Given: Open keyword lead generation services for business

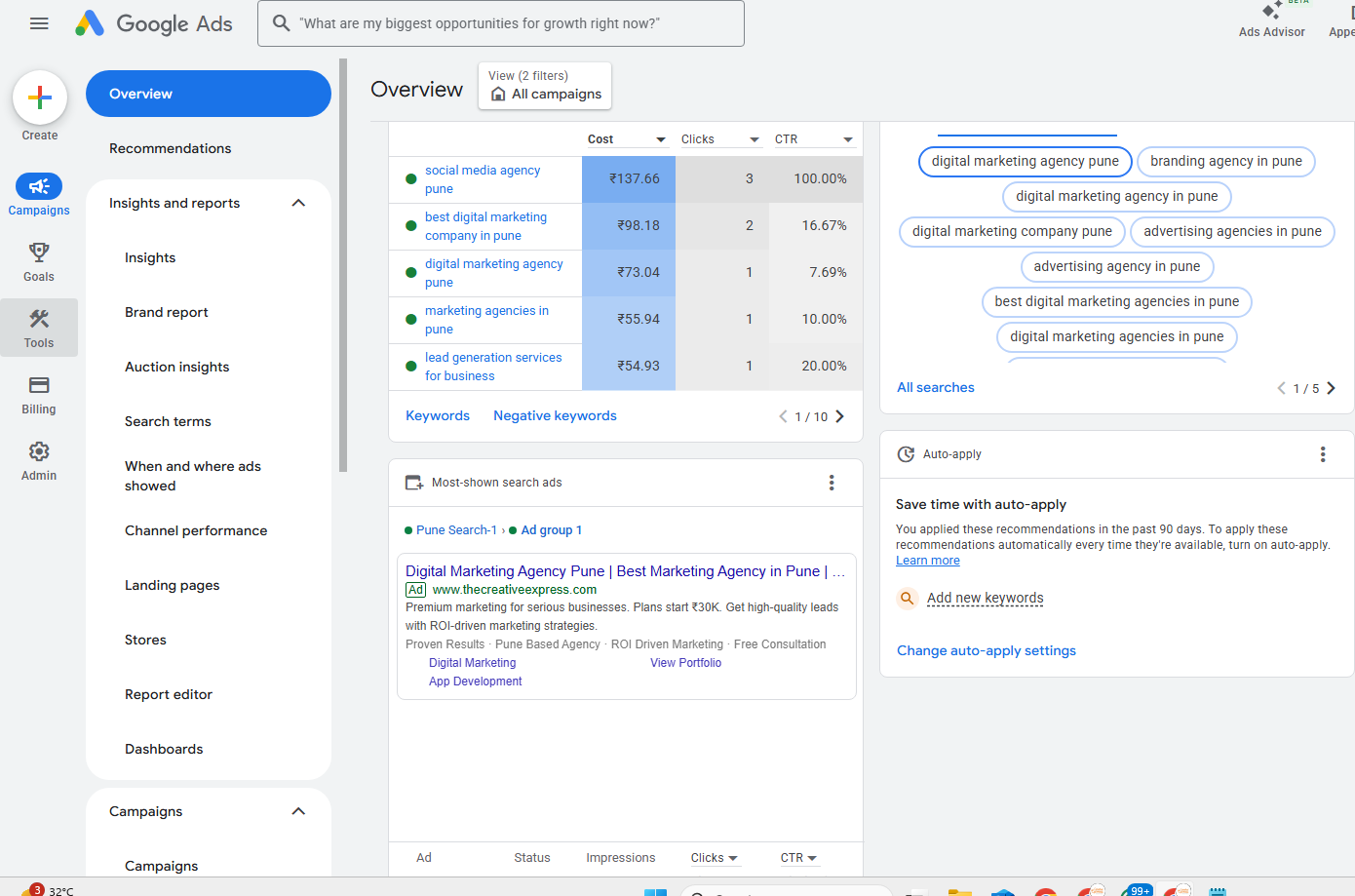Looking at the screenshot, I should 493,367.
